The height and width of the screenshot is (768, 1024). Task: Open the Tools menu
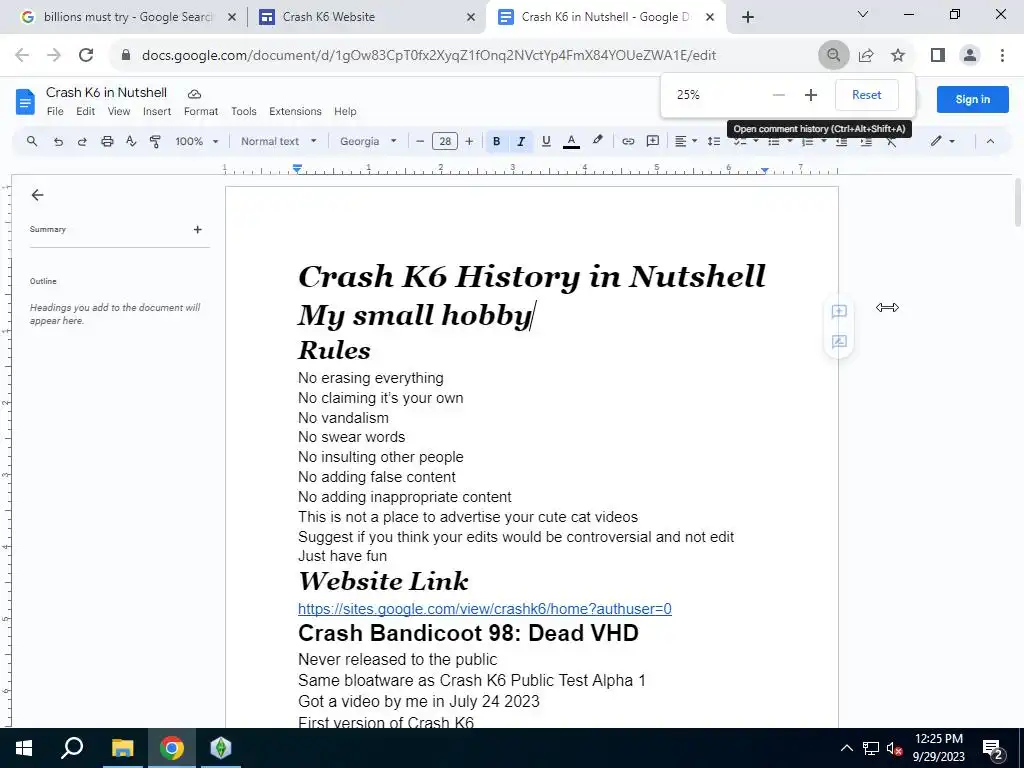click(244, 111)
